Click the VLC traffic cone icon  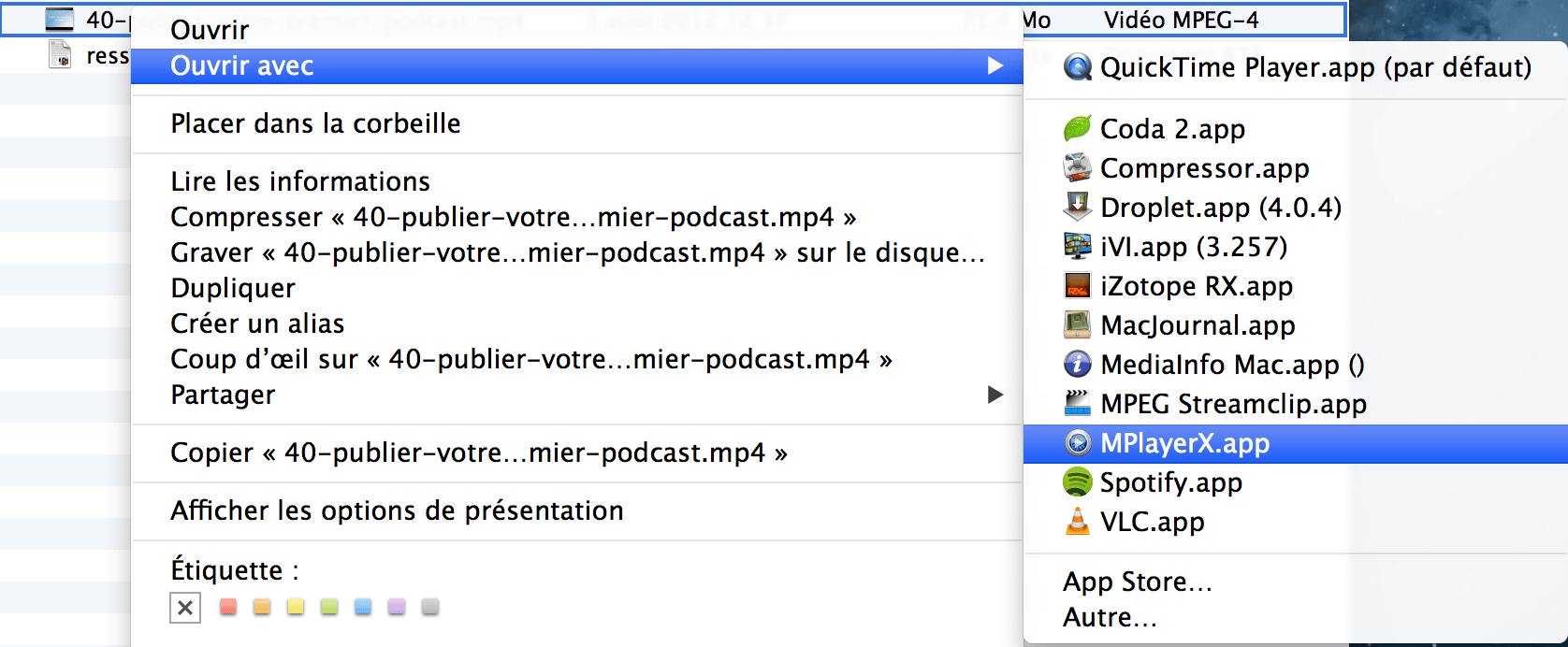pyautogui.click(x=1078, y=521)
